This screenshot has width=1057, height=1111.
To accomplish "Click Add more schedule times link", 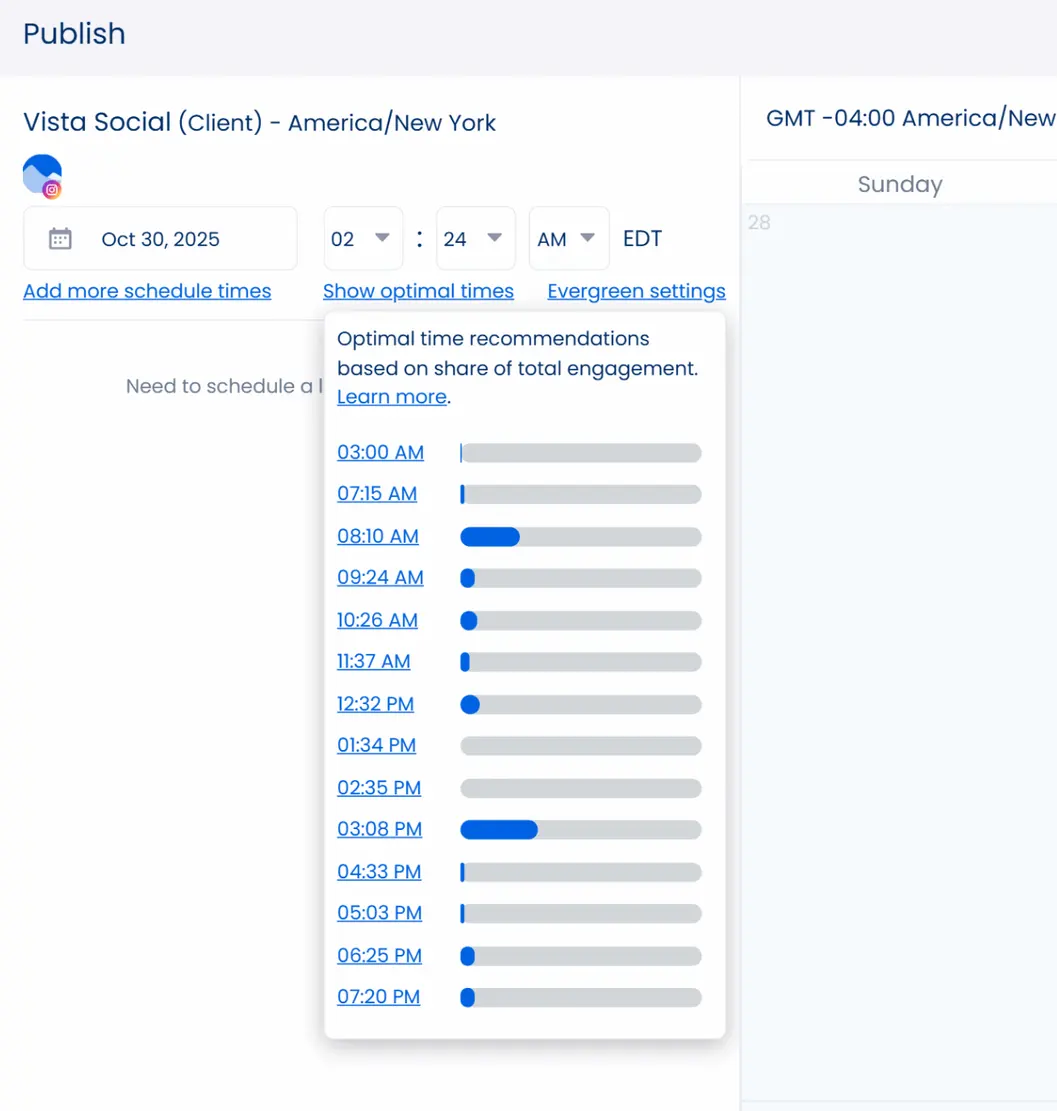I will (147, 291).
